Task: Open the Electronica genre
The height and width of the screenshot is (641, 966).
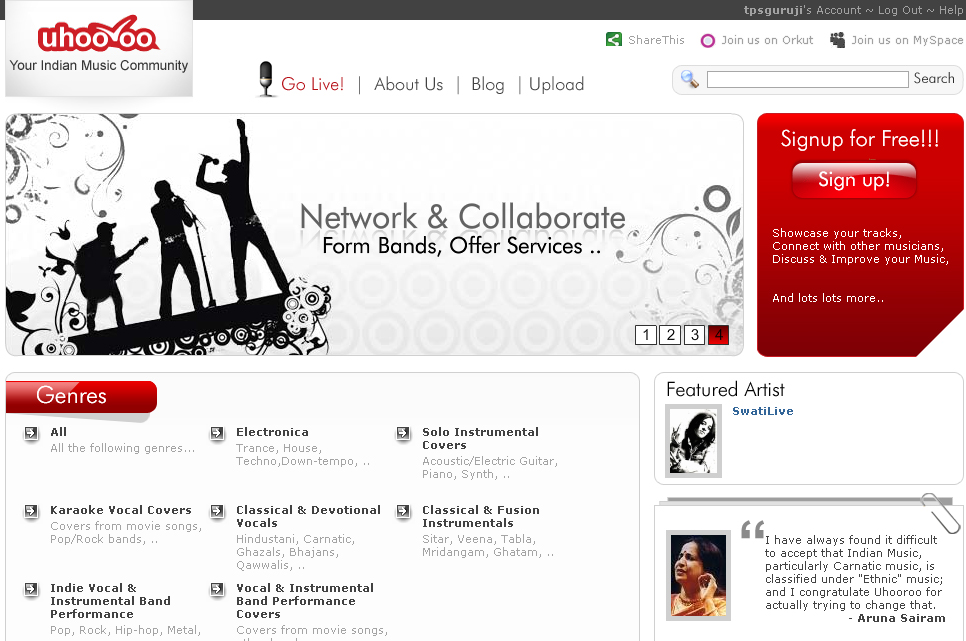Action: 272,432
